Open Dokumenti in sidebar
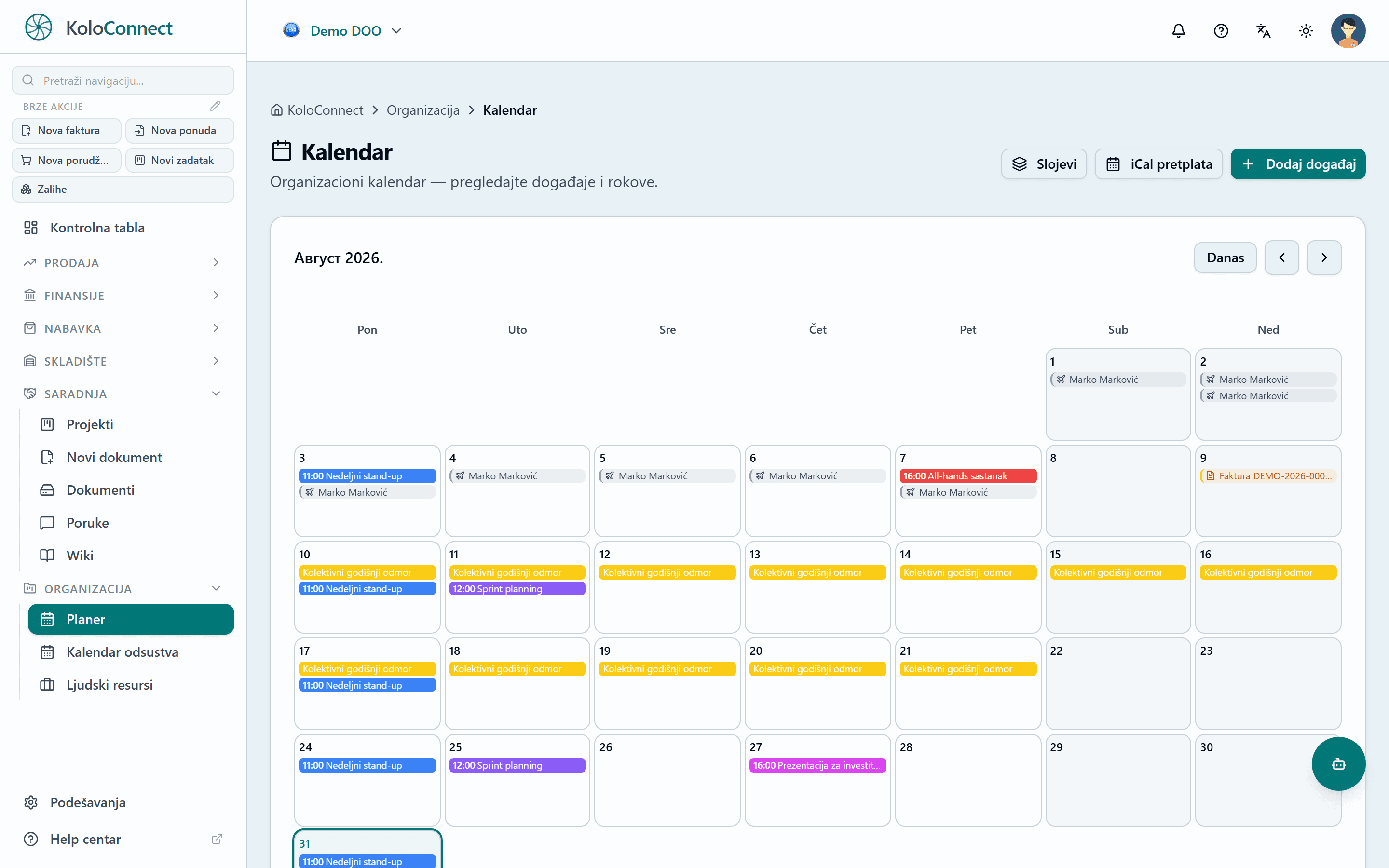Image resolution: width=1389 pixels, height=868 pixels. (131, 489)
